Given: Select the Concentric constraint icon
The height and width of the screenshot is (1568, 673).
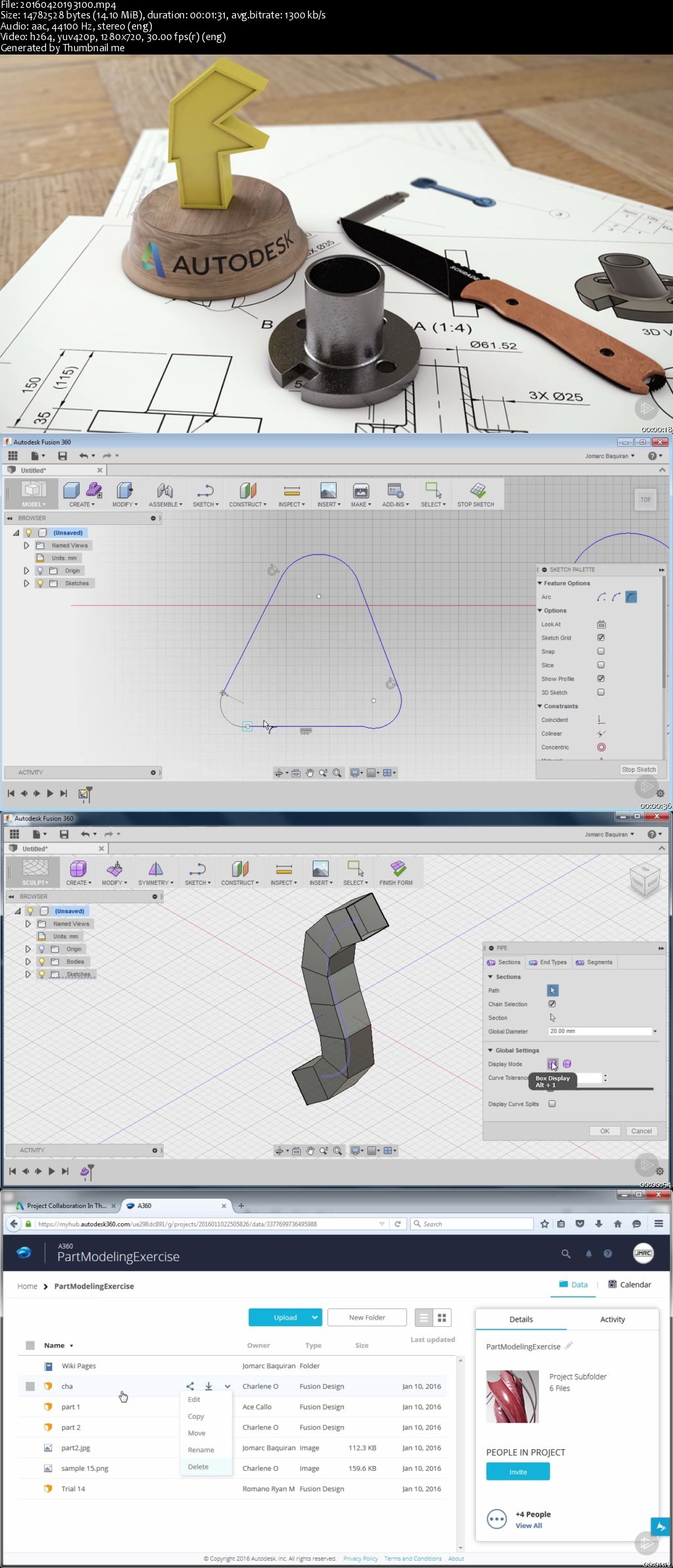Looking at the screenshot, I should pyautogui.click(x=601, y=748).
